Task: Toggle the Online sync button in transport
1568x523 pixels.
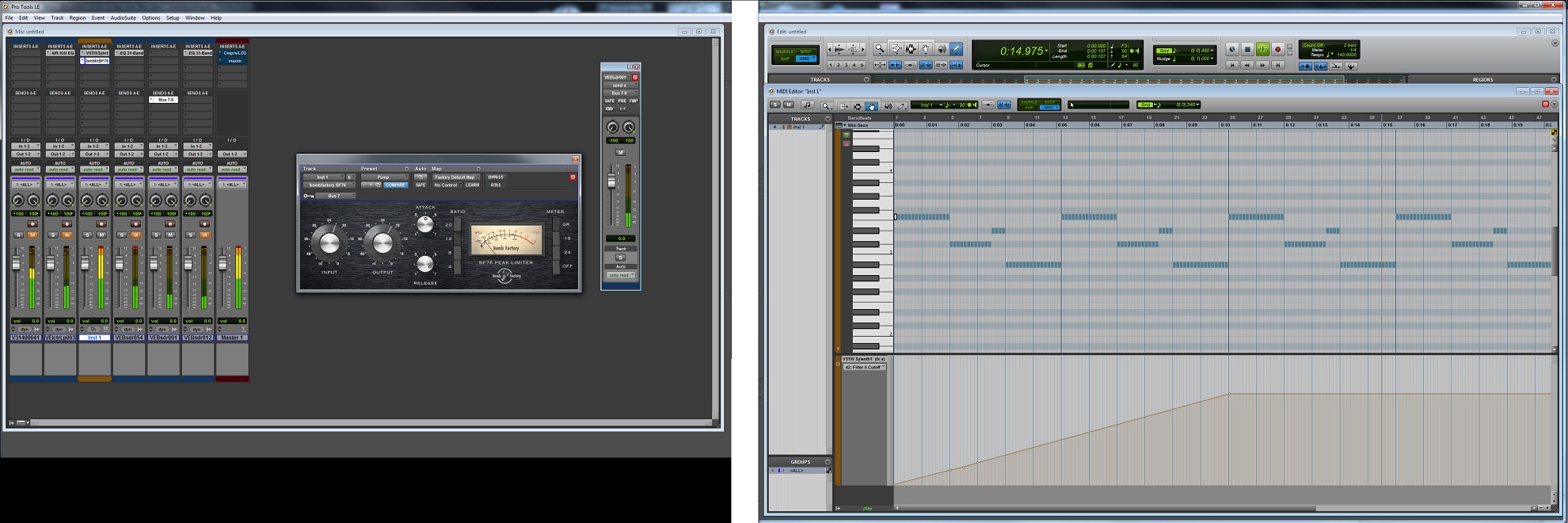Action: pyautogui.click(x=1232, y=49)
